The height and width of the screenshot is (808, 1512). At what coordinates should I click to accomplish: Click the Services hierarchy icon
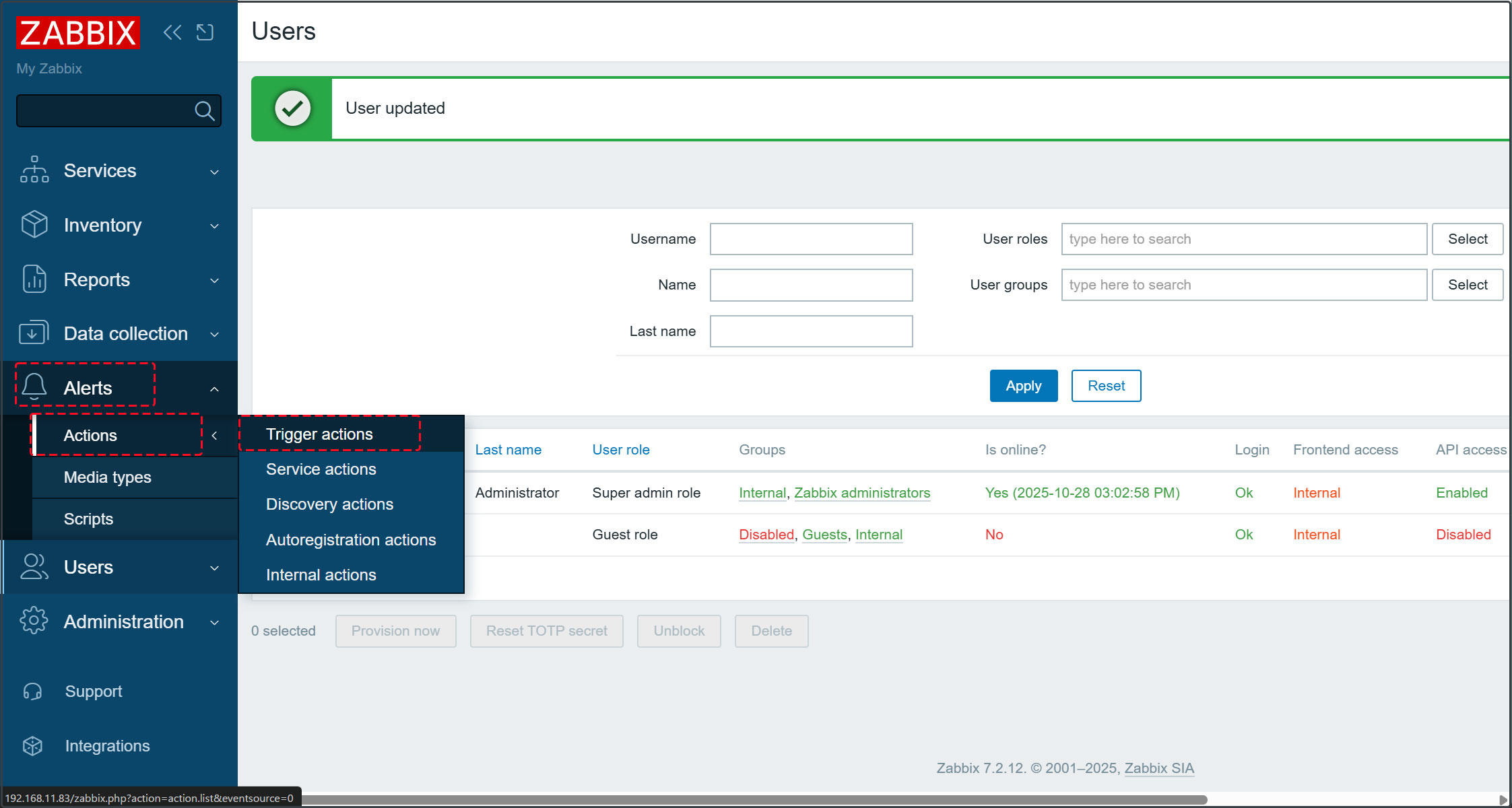point(34,170)
